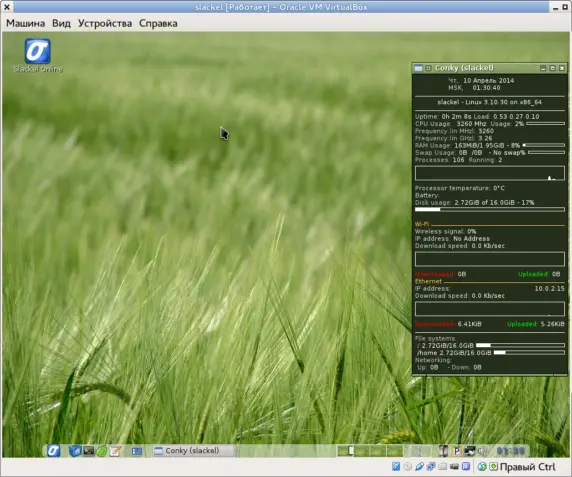Click the panel clock showing 01:30
Screen dimensions: 572x477
(x=510, y=451)
